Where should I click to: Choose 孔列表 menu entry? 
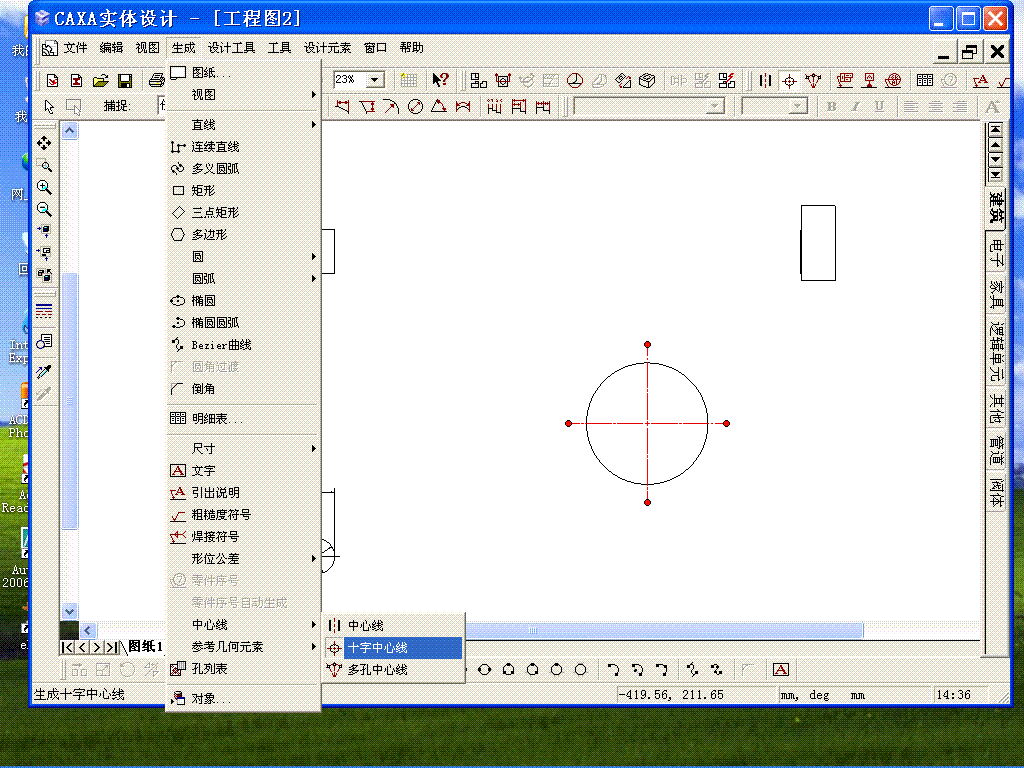243,669
